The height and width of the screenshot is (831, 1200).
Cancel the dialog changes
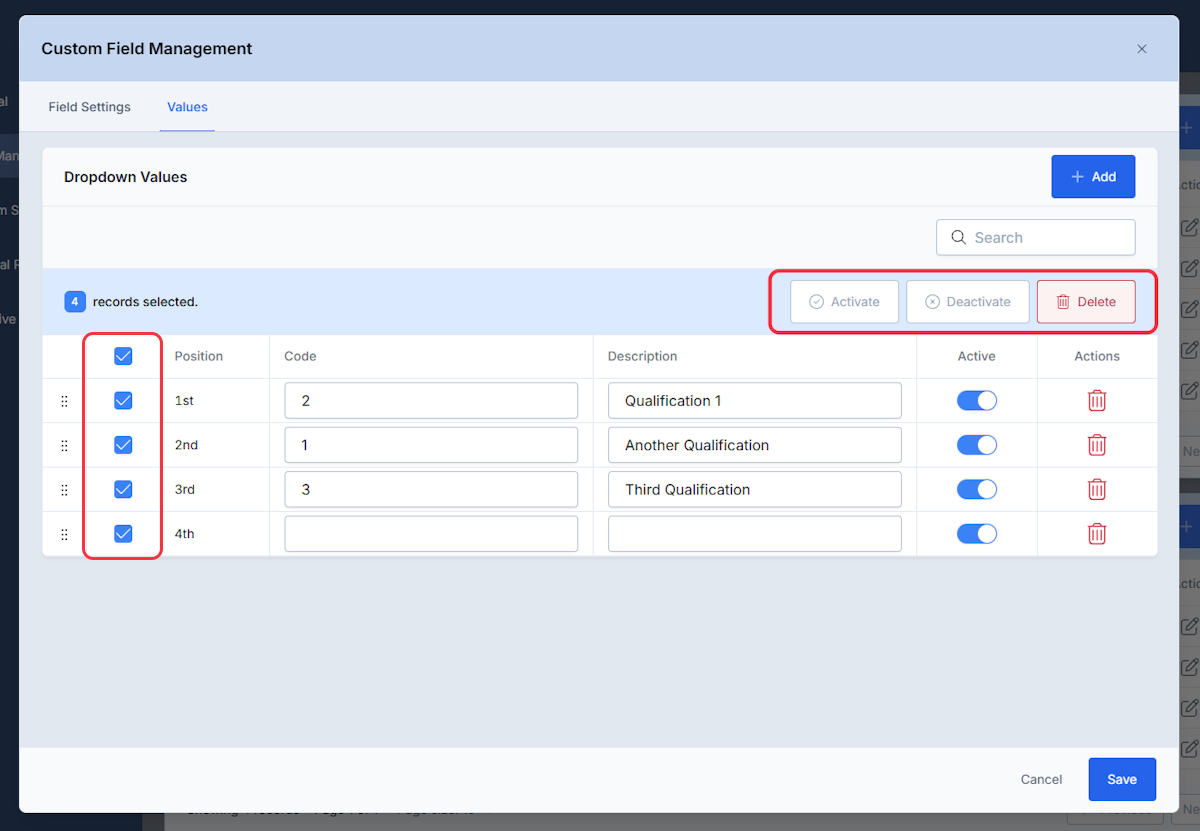[x=1041, y=779]
